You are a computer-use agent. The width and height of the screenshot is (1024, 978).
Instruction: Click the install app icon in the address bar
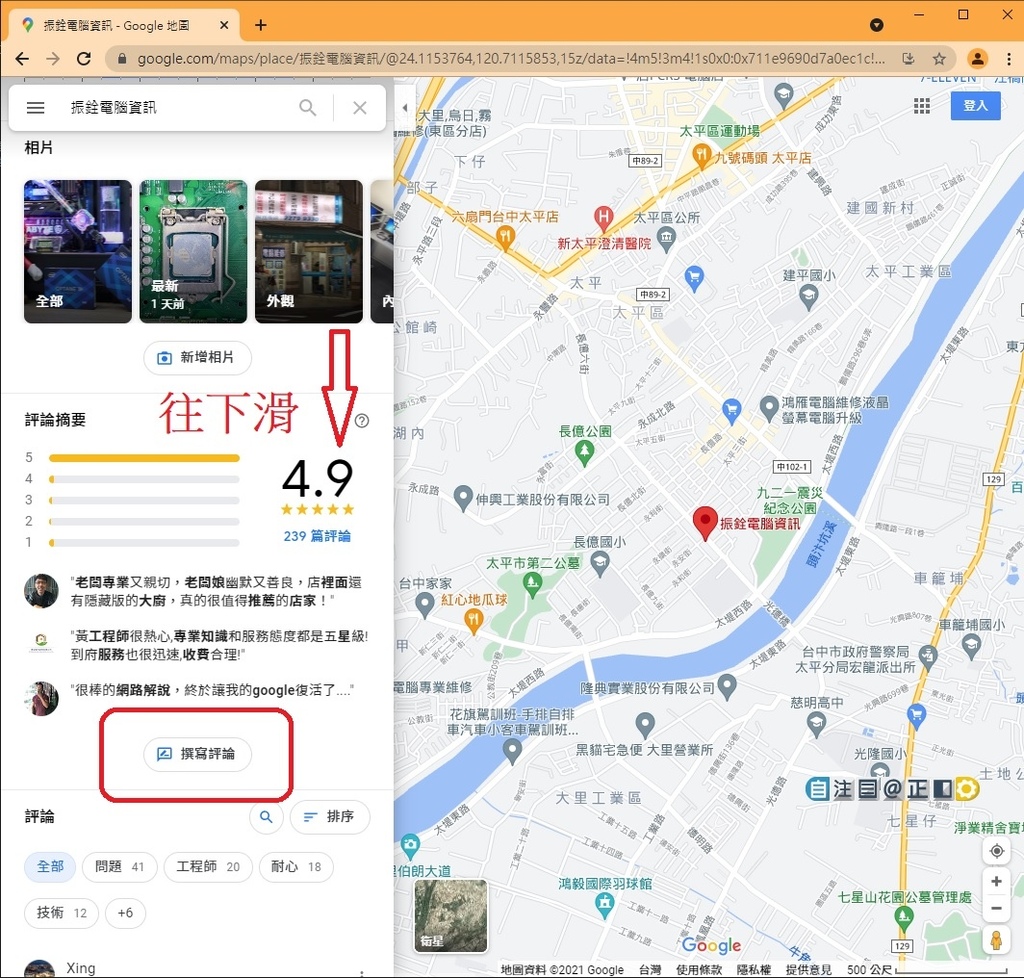tap(908, 59)
